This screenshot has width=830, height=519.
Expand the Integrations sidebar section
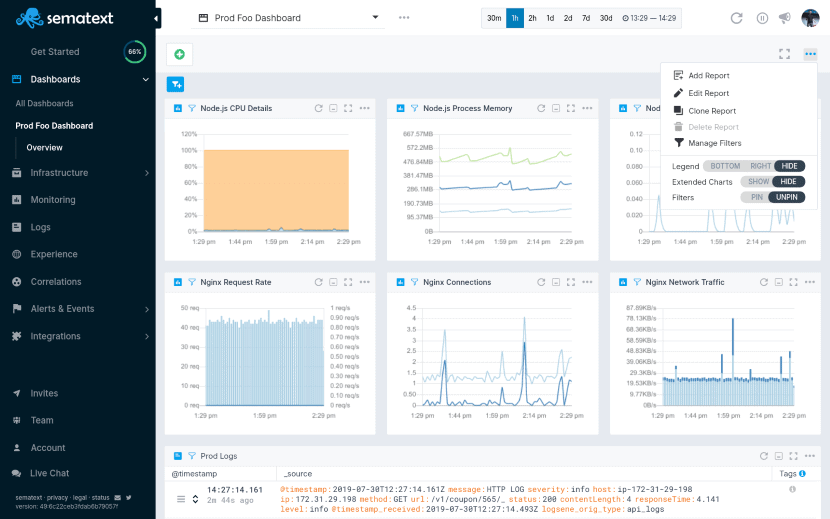click(147, 336)
